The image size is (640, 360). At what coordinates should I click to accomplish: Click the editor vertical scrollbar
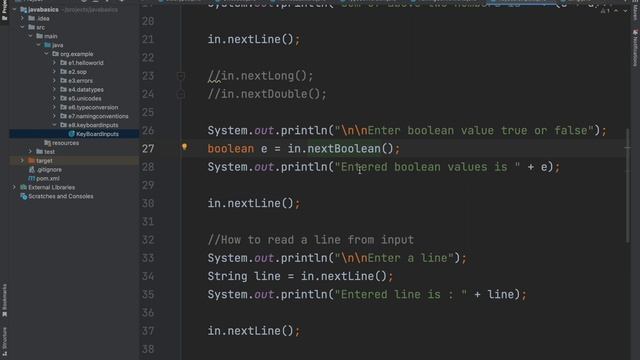[627, 186]
